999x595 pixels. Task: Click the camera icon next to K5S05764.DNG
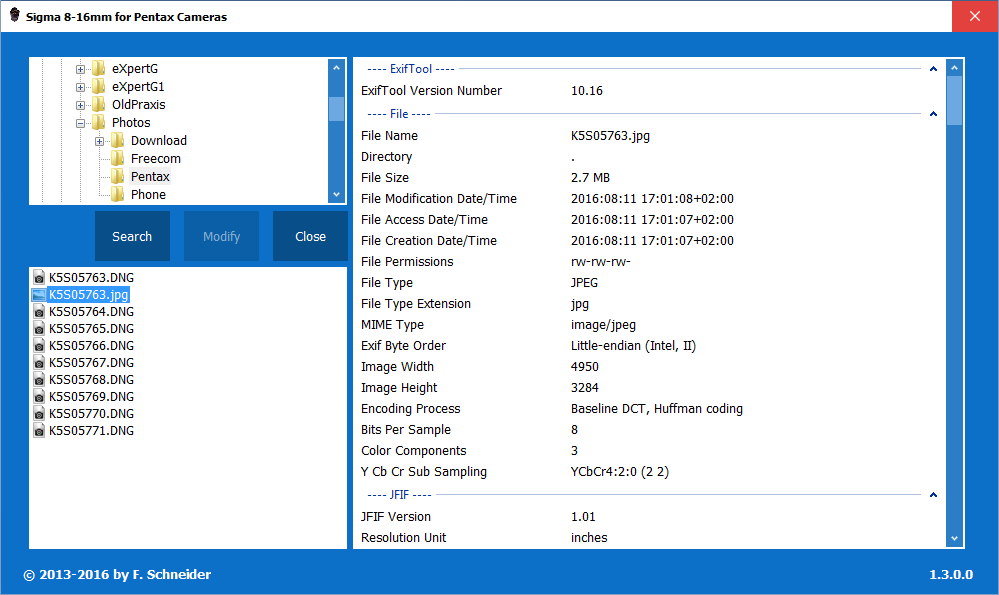(x=39, y=312)
